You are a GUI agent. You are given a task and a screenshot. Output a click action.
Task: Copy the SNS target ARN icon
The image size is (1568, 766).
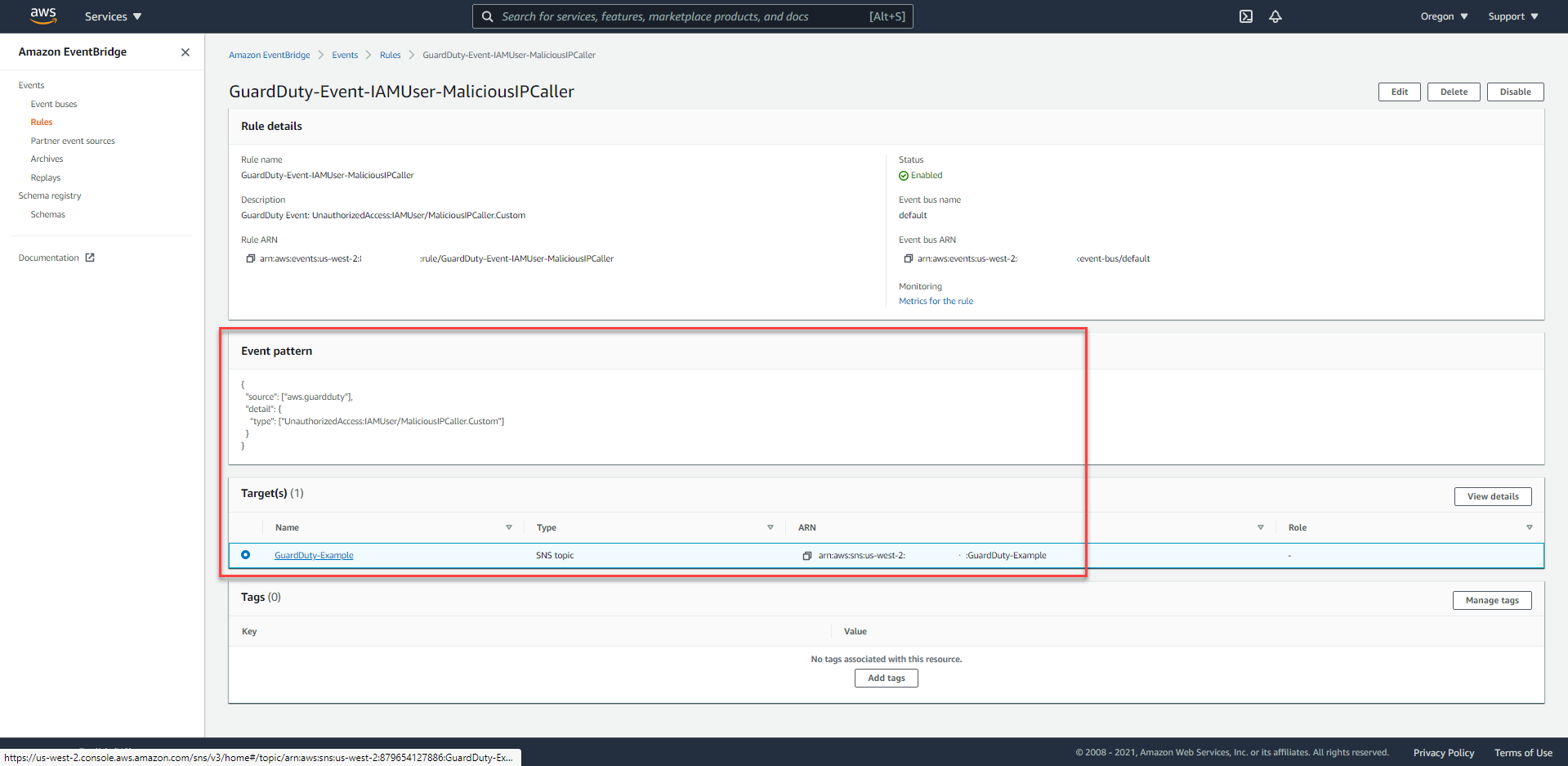(x=807, y=556)
